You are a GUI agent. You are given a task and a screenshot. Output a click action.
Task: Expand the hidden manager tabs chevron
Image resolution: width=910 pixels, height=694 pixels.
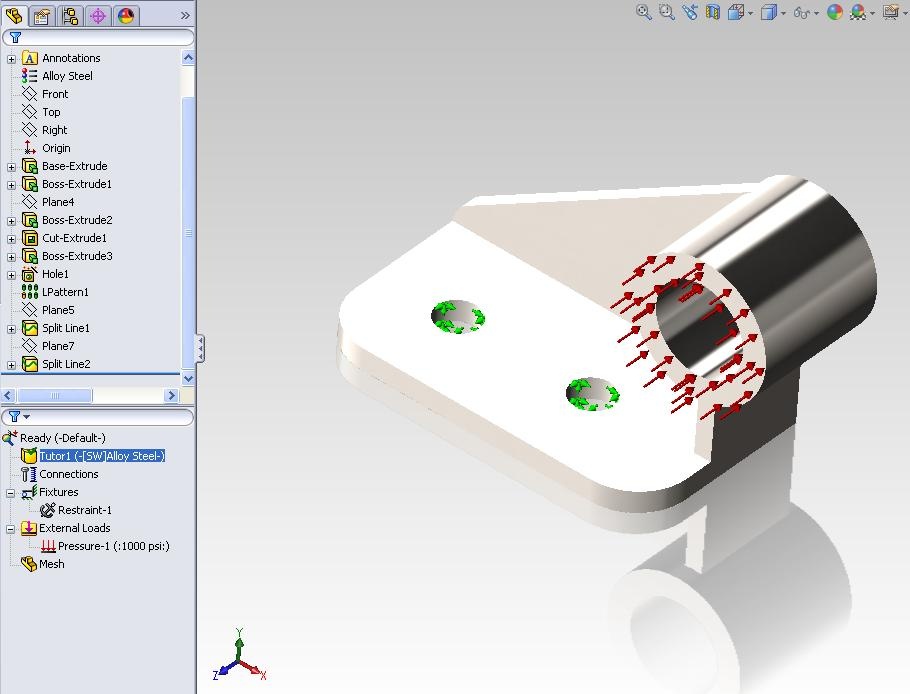point(185,16)
